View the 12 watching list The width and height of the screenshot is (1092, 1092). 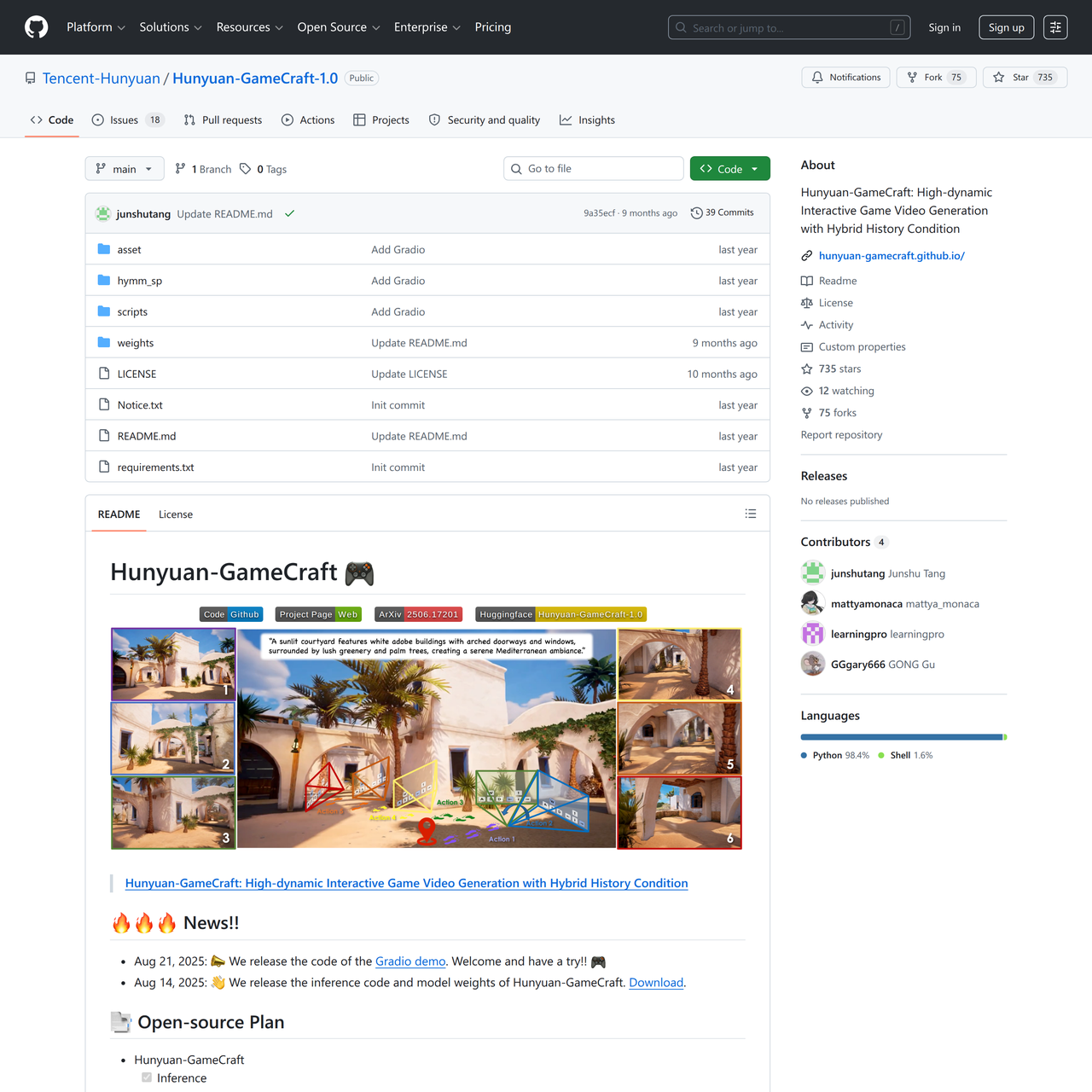(x=838, y=391)
